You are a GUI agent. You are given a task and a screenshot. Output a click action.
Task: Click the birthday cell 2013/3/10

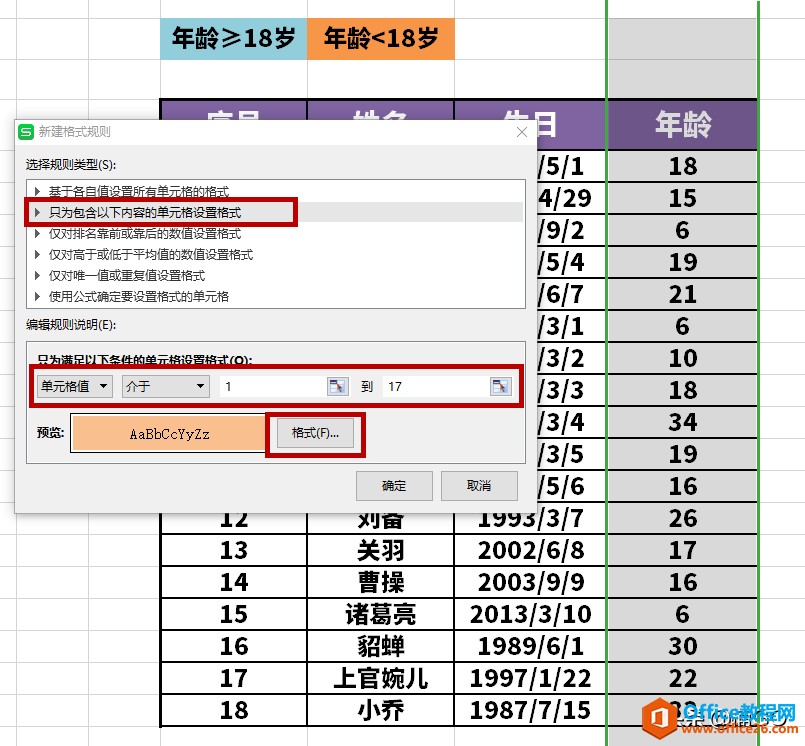531,614
